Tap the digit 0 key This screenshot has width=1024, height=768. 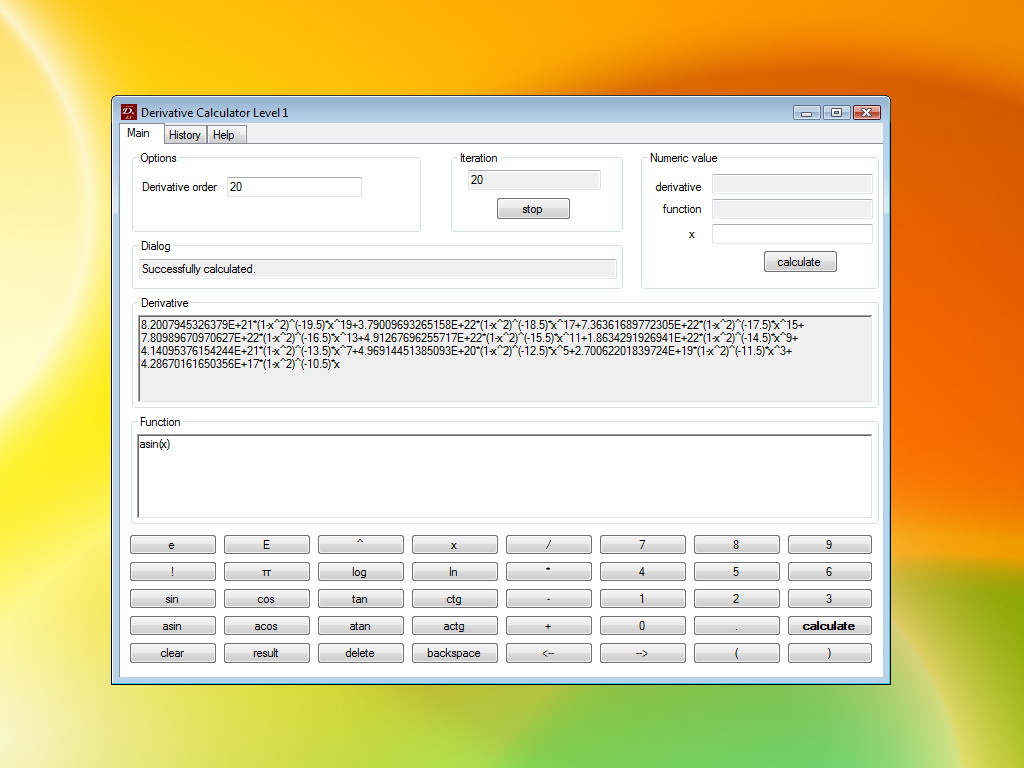point(643,626)
